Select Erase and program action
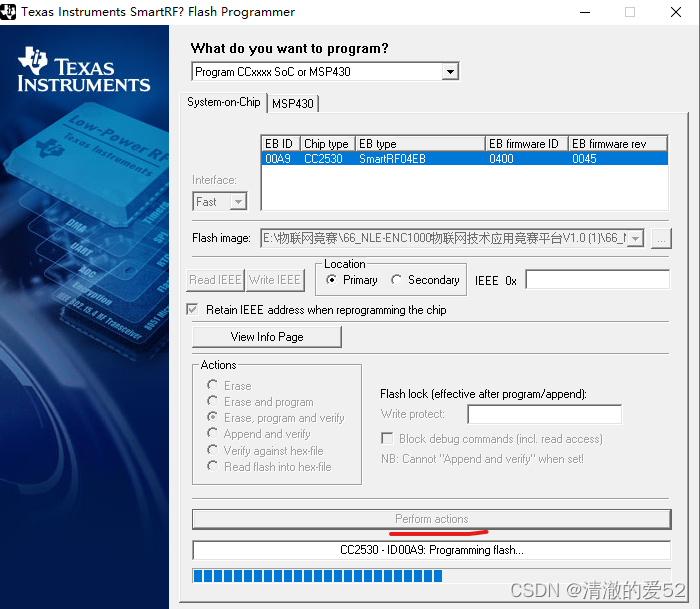Image resolution: width=700 pixels, height=609 pixels. 212,401
